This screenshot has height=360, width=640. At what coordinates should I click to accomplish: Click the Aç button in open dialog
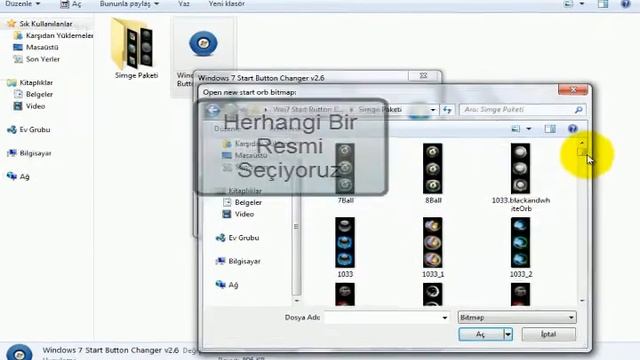481,334
